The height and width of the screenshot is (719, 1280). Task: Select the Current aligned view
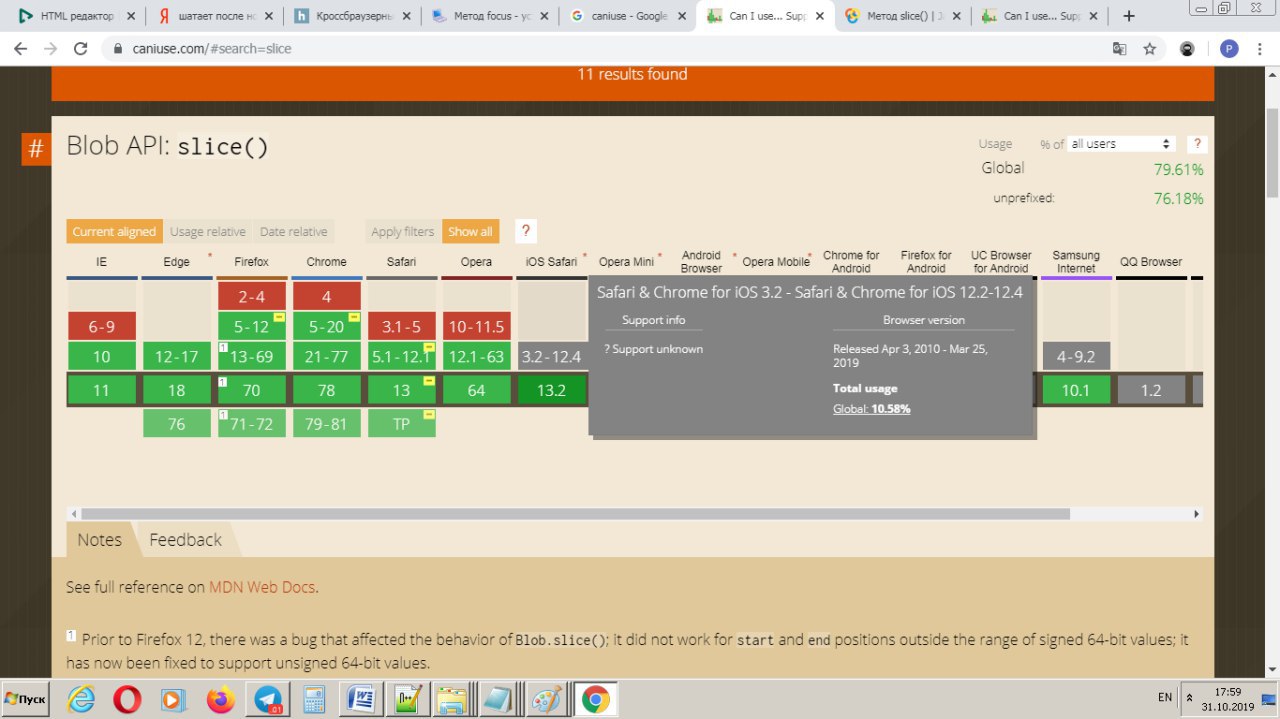[x=114, y=231]
